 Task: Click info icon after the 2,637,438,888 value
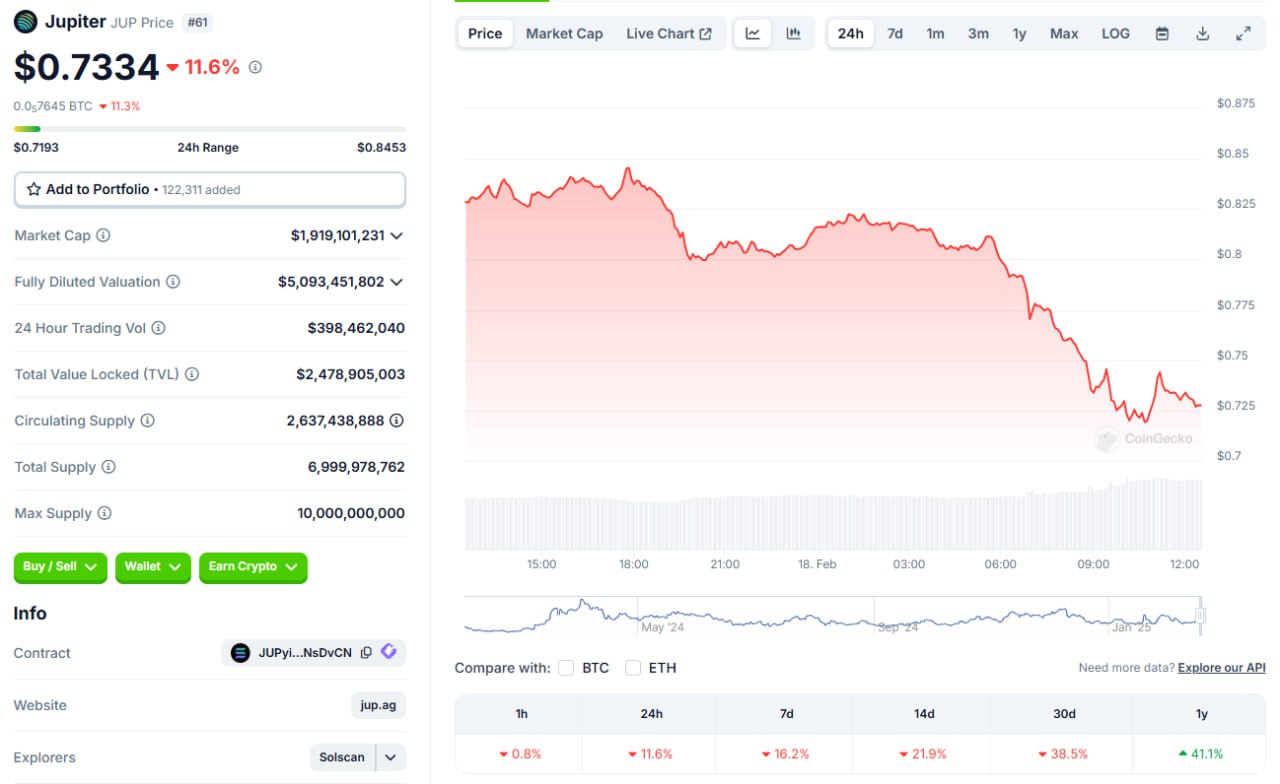pos(396,421)
